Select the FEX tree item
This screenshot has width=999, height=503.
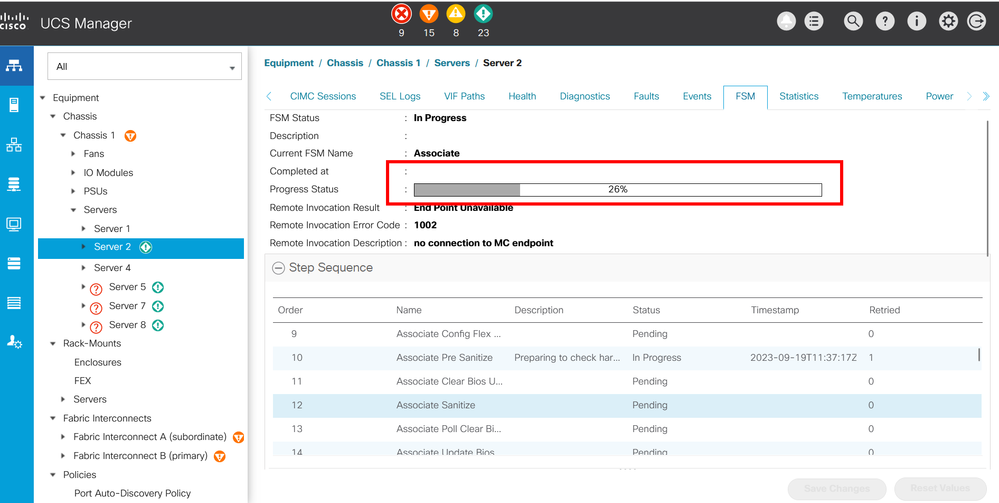(x=83, y=381)
